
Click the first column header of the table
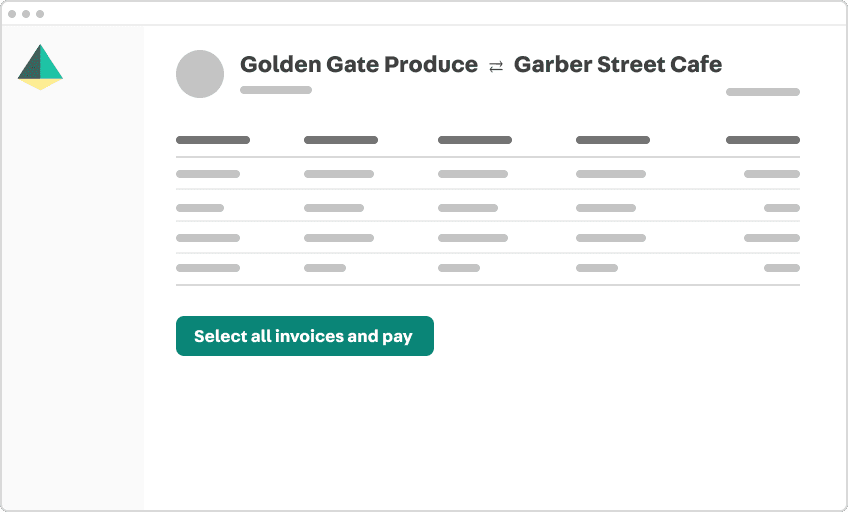pyautogui.click(x=213, y=140)
